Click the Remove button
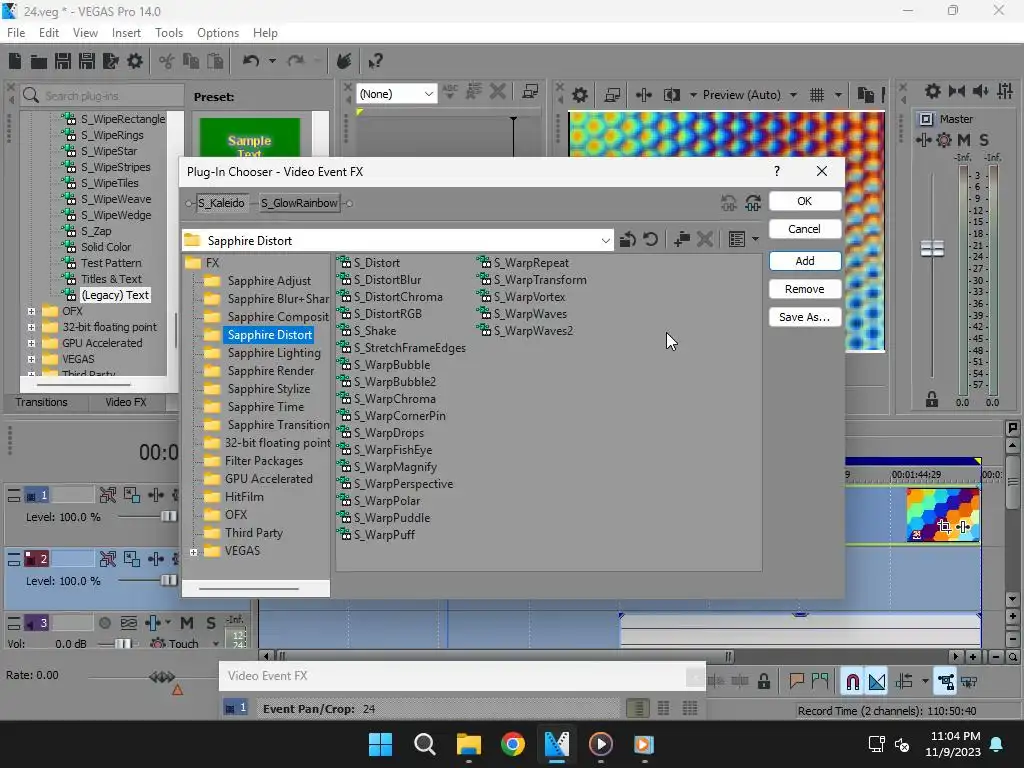This screenshot has width=1024, height=768. click(x=805, y=289)
